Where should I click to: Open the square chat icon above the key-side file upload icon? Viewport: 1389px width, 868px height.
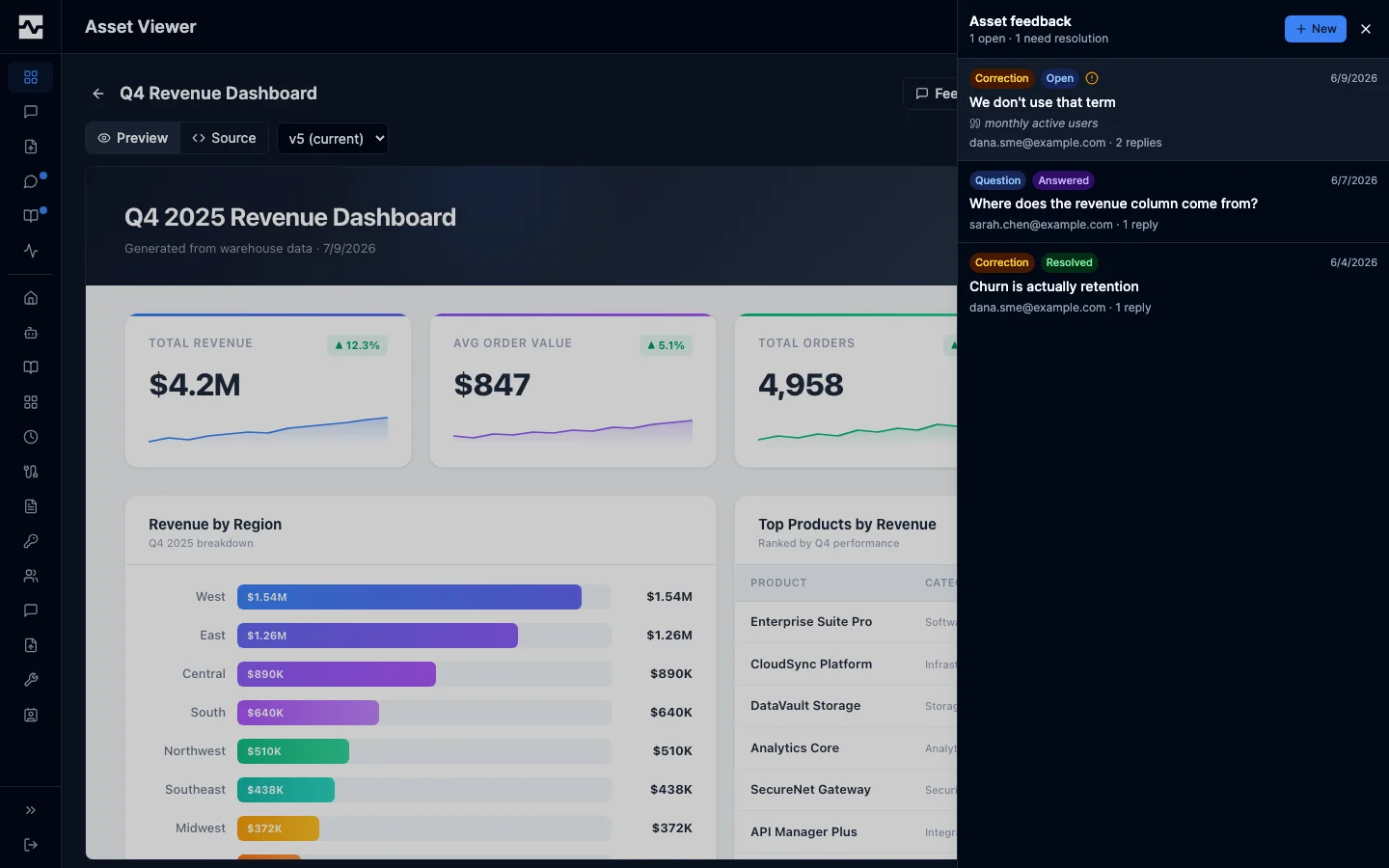[x=31, y=610]
